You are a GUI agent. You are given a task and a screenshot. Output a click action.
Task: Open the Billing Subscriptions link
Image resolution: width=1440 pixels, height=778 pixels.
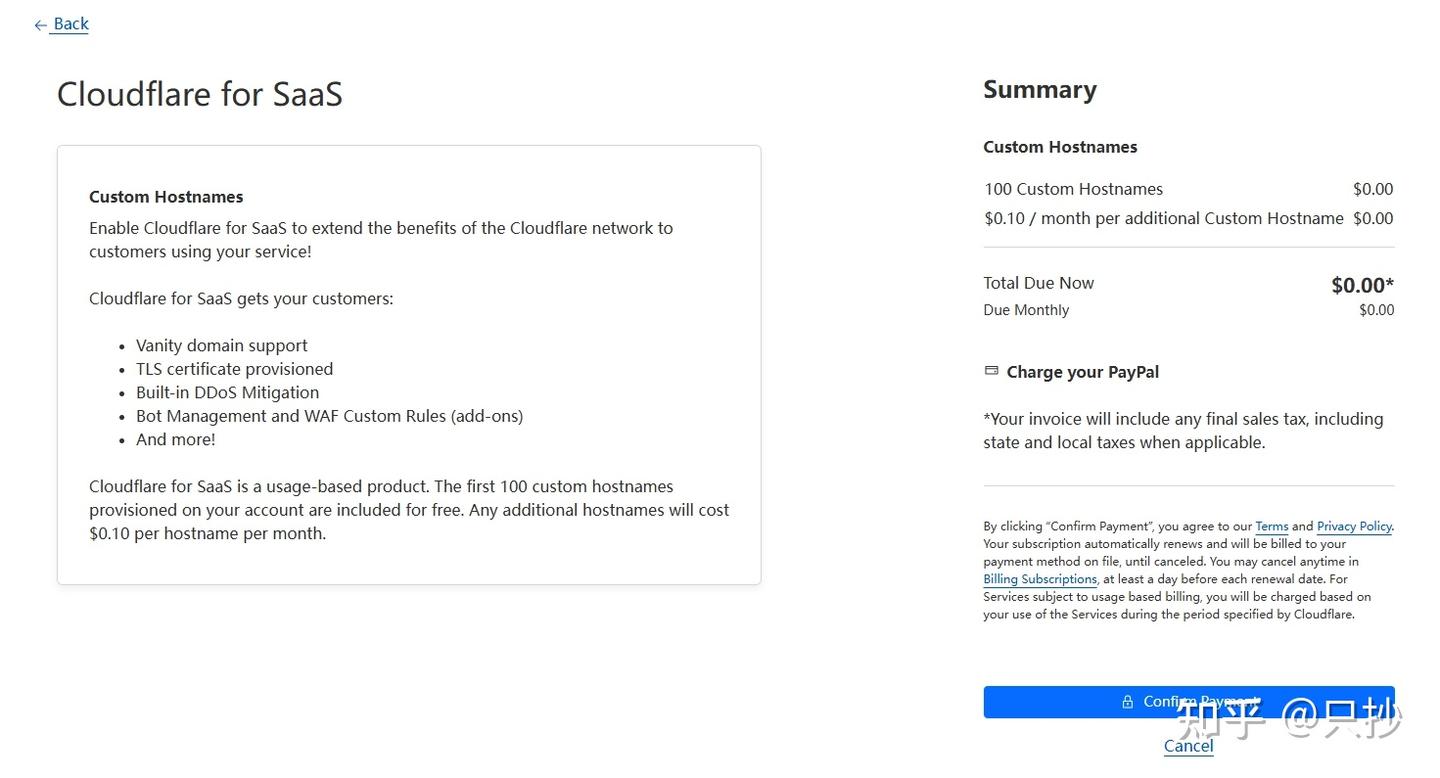click(1039, 579)
